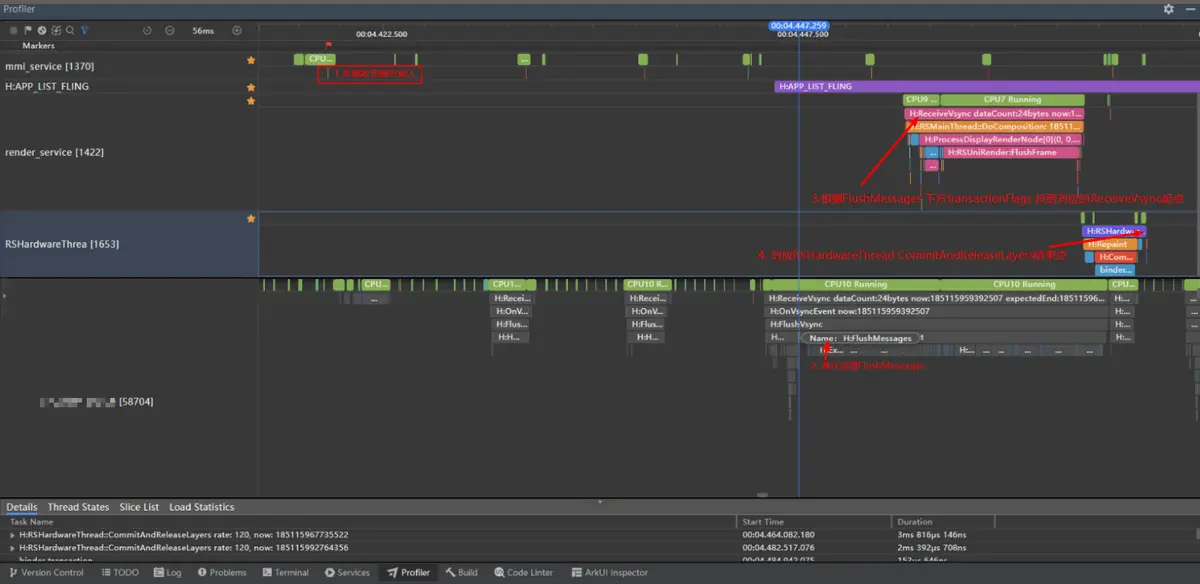This screenshot has height=584, width=1200.
Task: Toggle favorite star on mmi_service row
Action: (251, 60)
